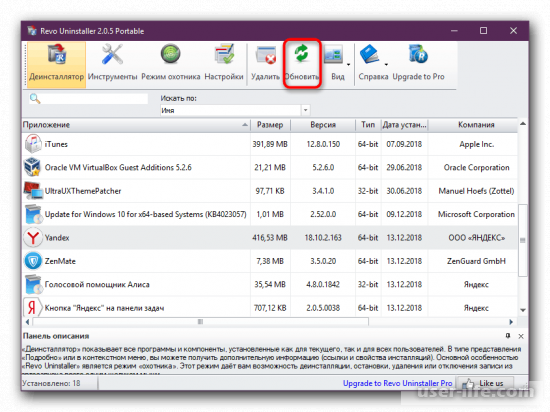The image size is (550, 412).
Task: Close the Панель описания panel
Action: (521, 336)
